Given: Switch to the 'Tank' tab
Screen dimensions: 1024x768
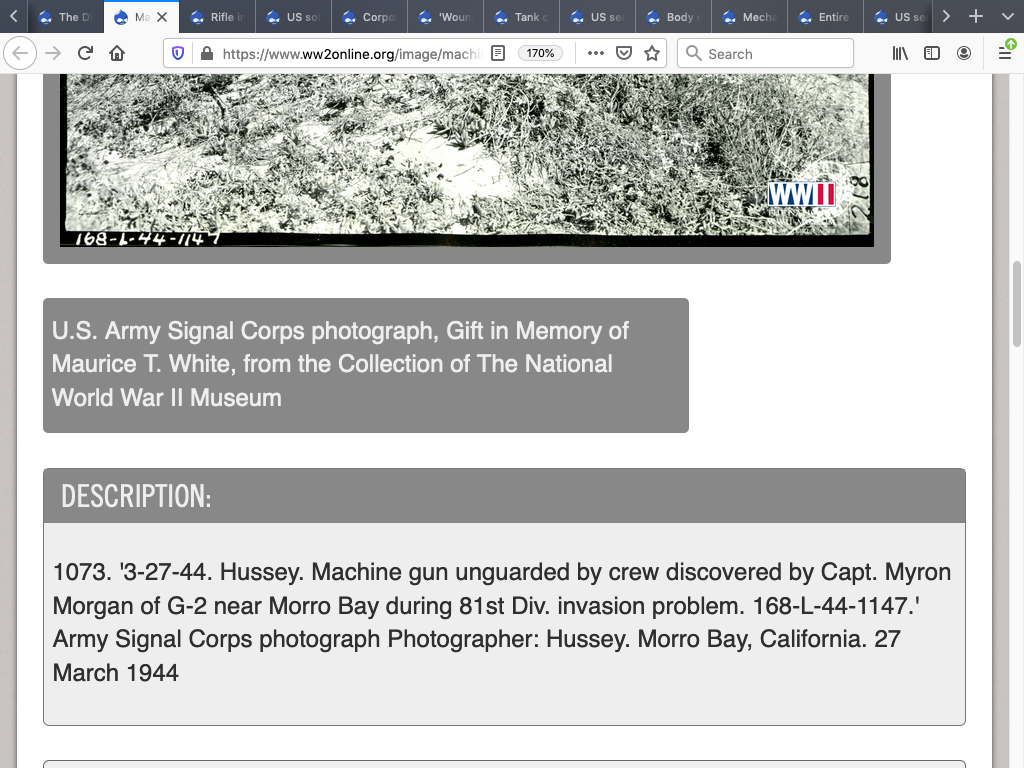Looking at the screenshot, I should (522, 17).
